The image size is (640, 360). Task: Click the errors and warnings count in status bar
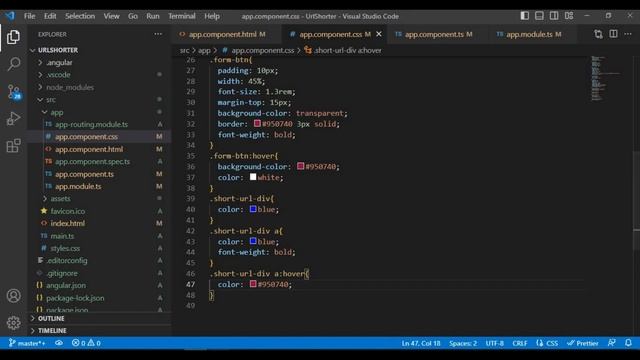(x=86, y=343)
